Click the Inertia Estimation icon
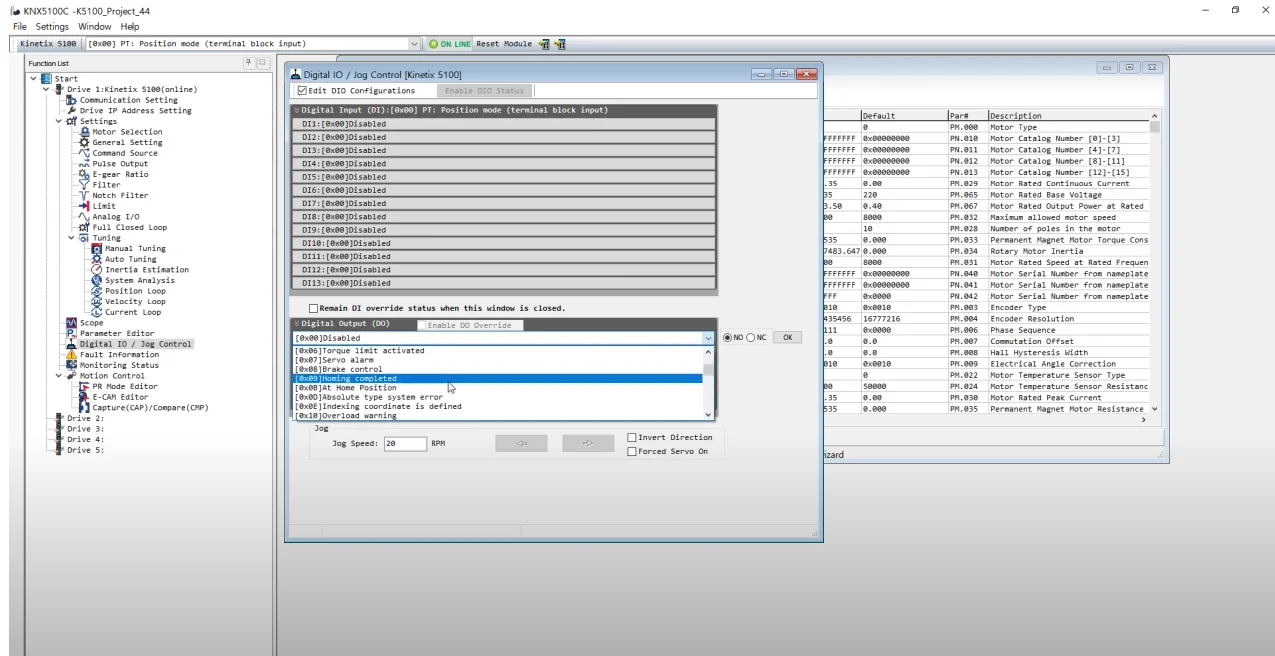This screenshot has width=1275, height=656. coord(97,270)
